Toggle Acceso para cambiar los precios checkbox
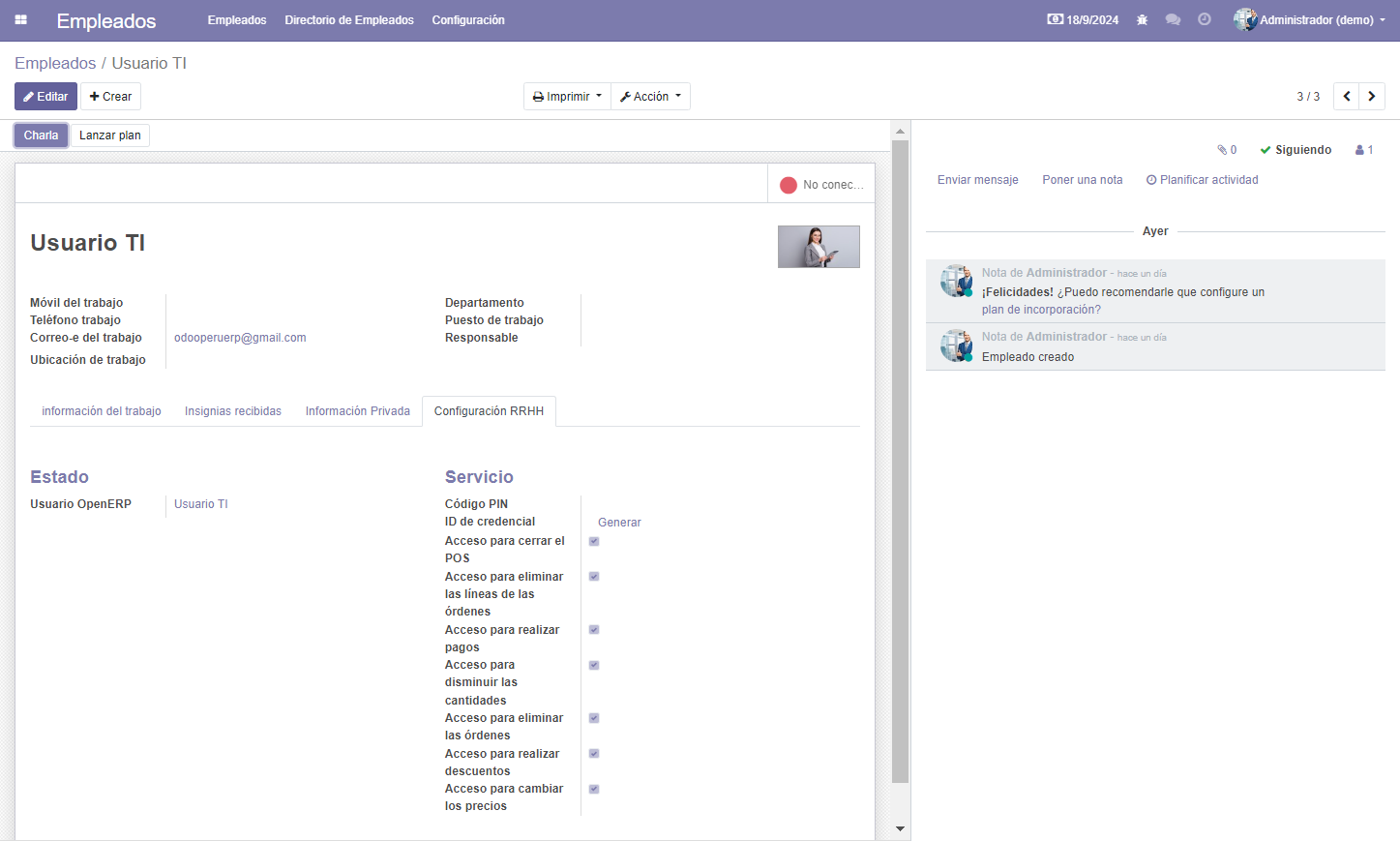The height and width of the screenshot is (841, 1400). [x=594, y=789]
